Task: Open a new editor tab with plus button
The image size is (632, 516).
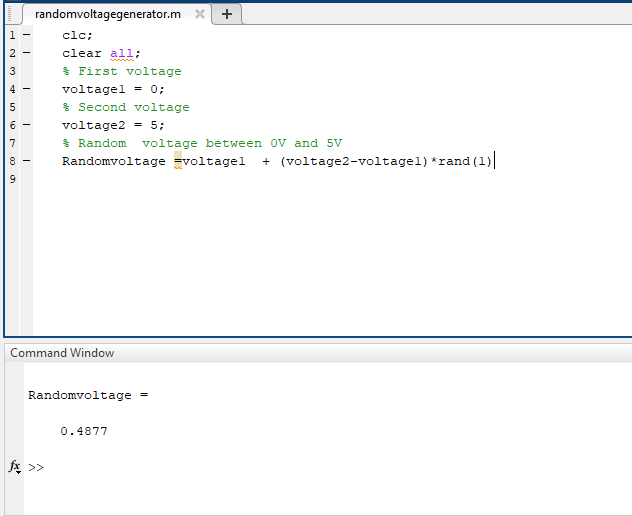Action: [227, 14]
